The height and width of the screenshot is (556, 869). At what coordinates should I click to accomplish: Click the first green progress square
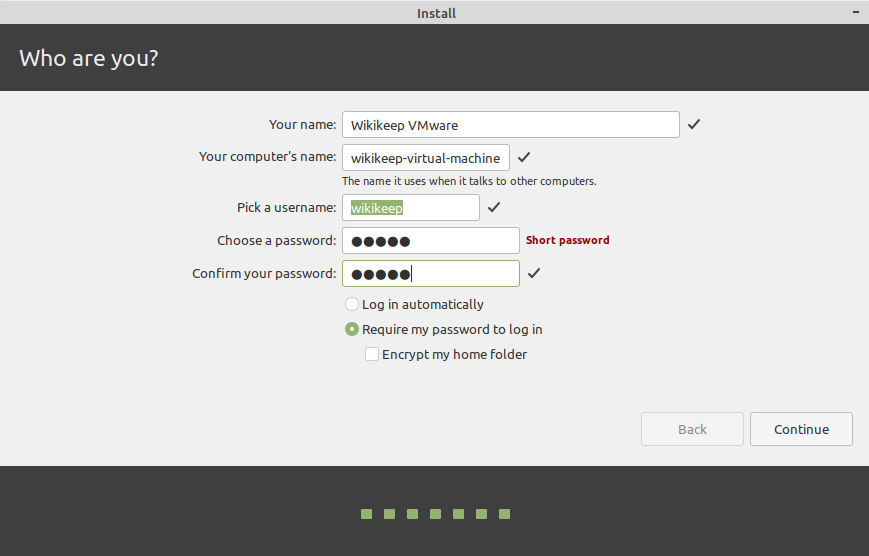(366, 514)
